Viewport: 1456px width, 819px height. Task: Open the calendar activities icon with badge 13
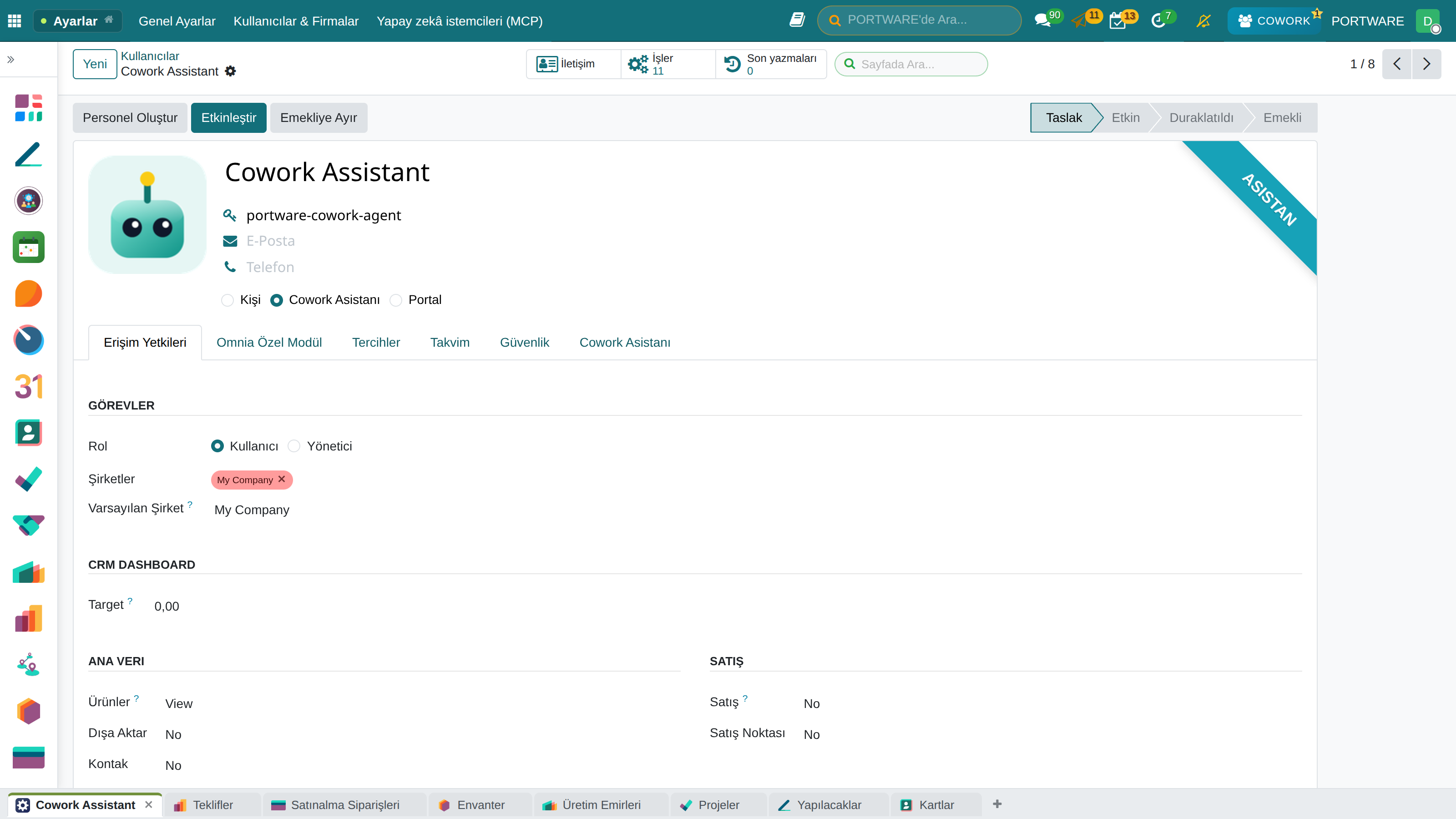pyautogui.click(x=1117, y=21)
